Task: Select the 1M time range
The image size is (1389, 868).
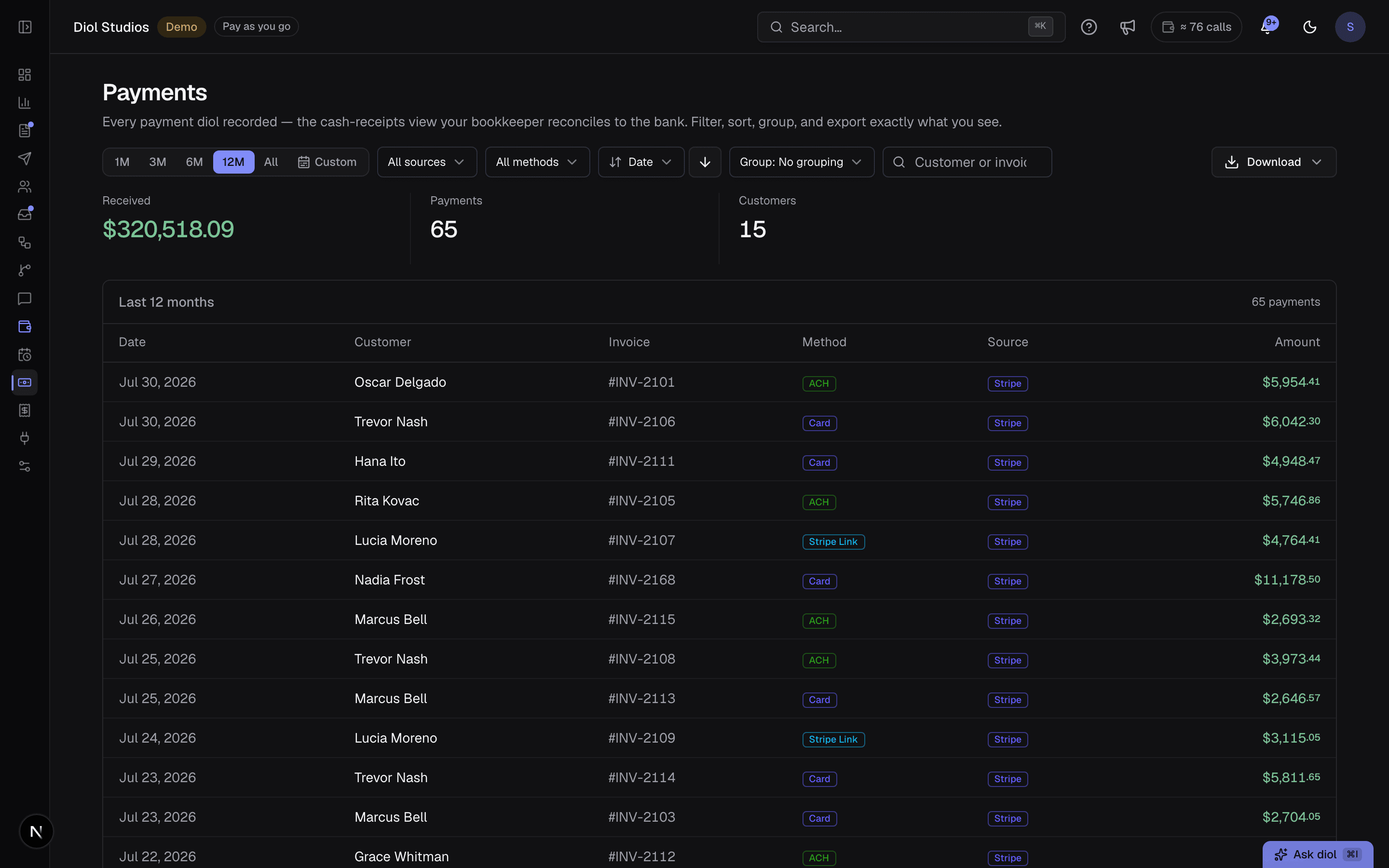Action: coord(122,162)
